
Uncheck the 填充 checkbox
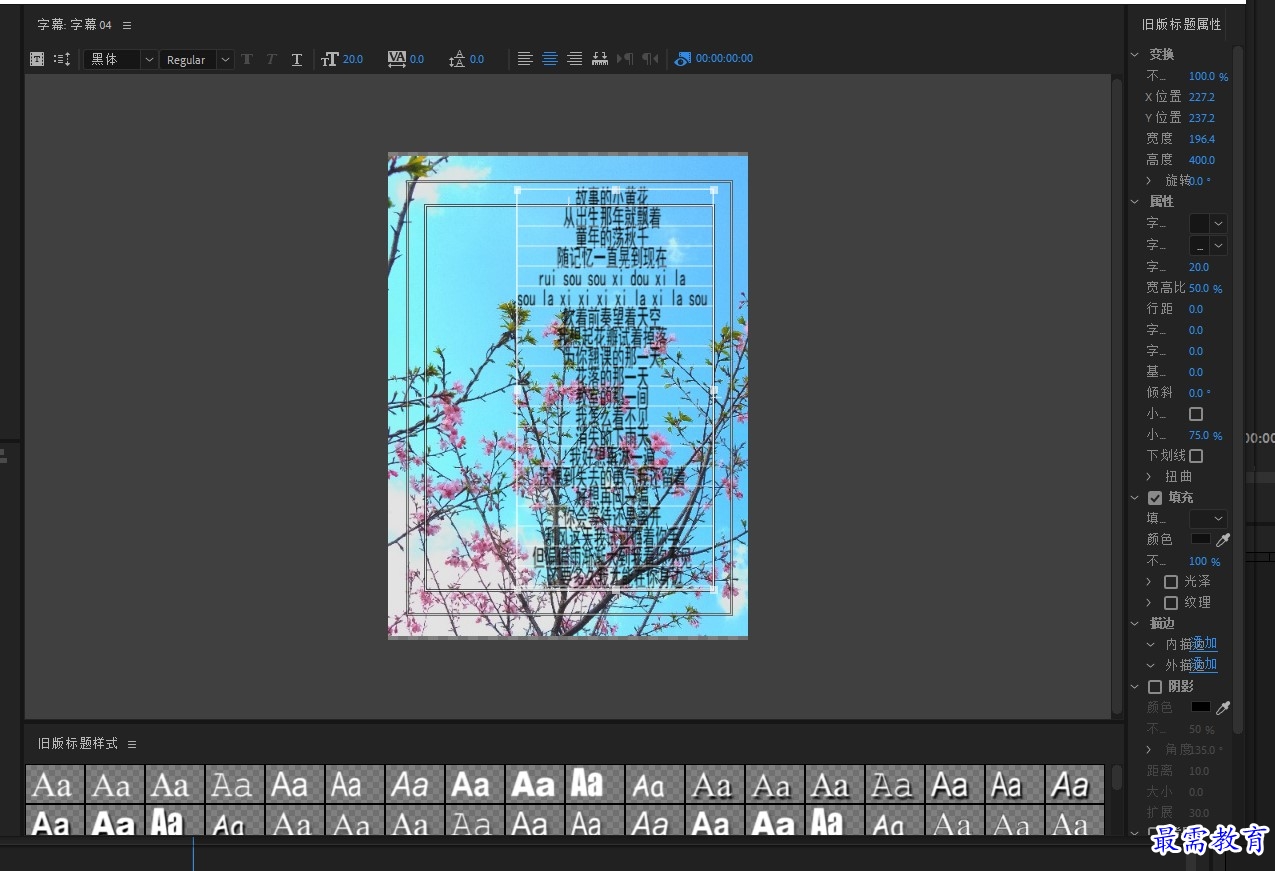[x=1155, y=497]
